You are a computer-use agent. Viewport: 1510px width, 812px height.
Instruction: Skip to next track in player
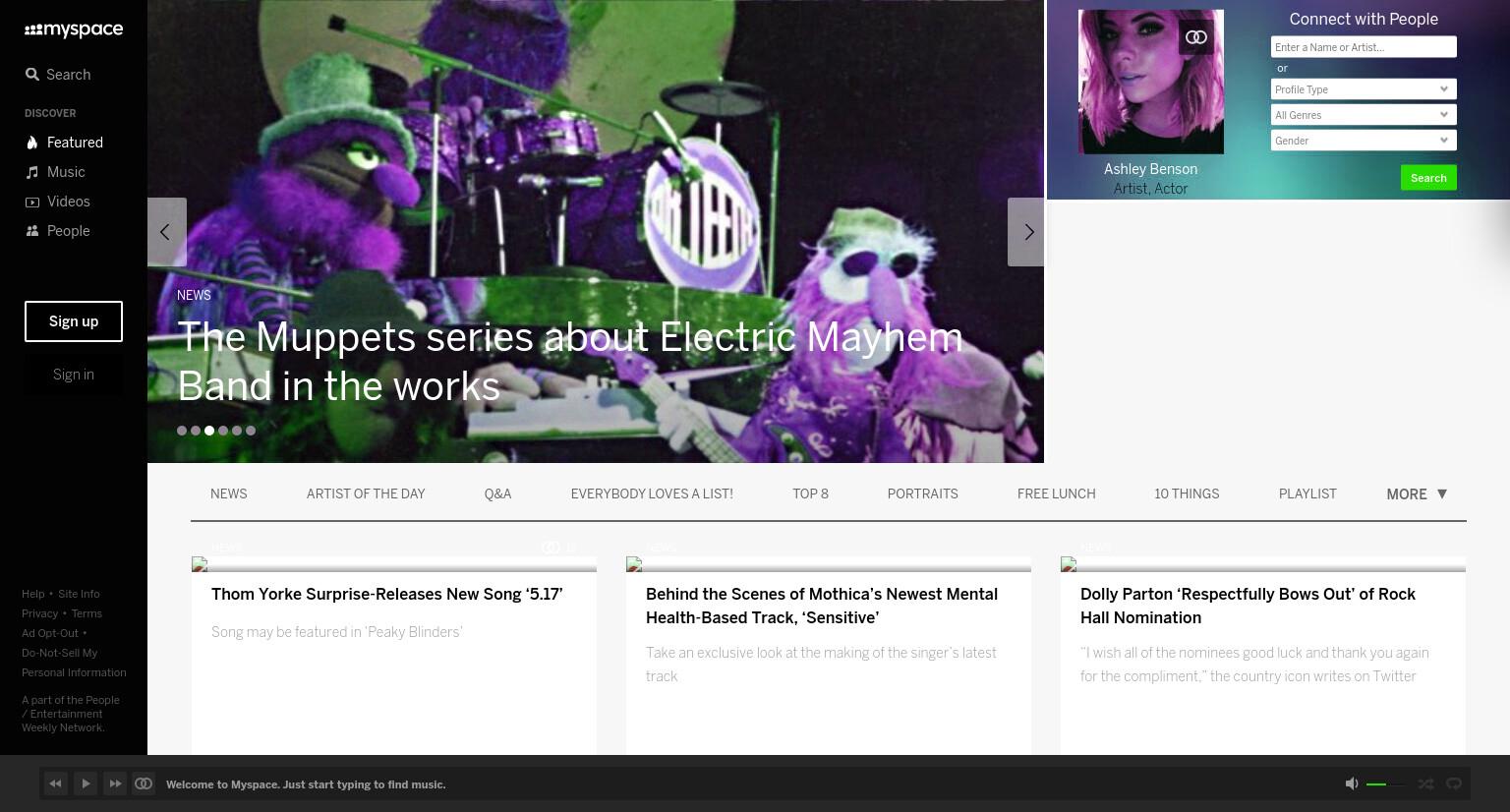(115, 783)
